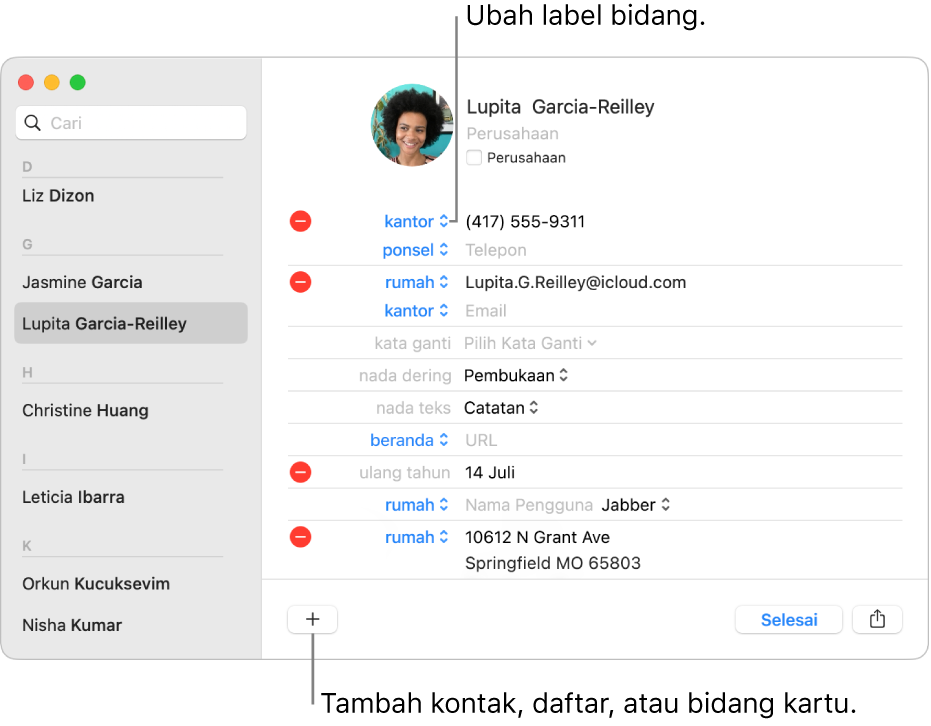This screenshot has height=726, width=931.
Task: Click in the Cari search field
Action: click(131, 123)
